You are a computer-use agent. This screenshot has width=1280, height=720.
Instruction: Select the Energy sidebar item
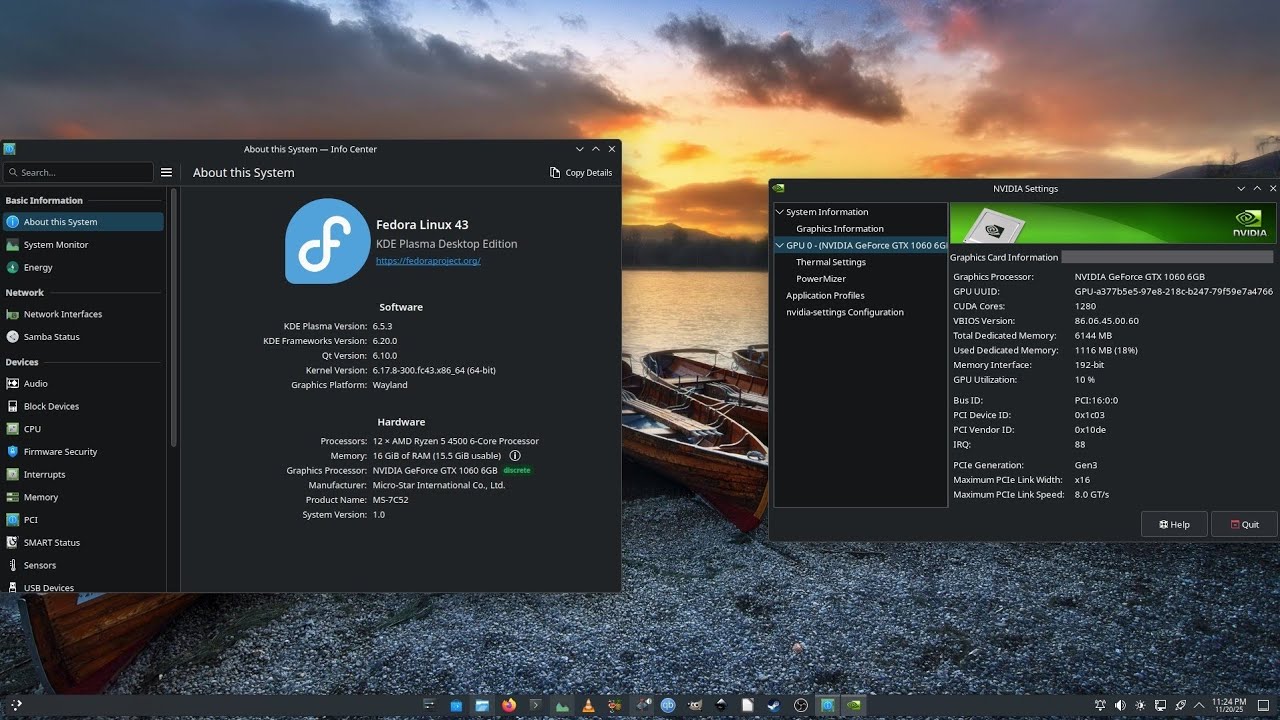[x=84, y=268]
